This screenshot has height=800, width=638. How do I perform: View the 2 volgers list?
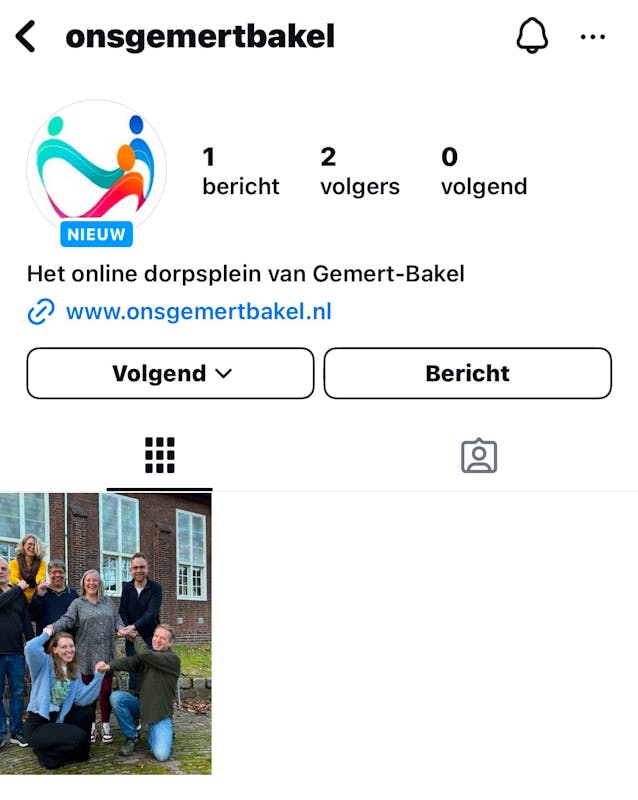(x=360, y=171)
